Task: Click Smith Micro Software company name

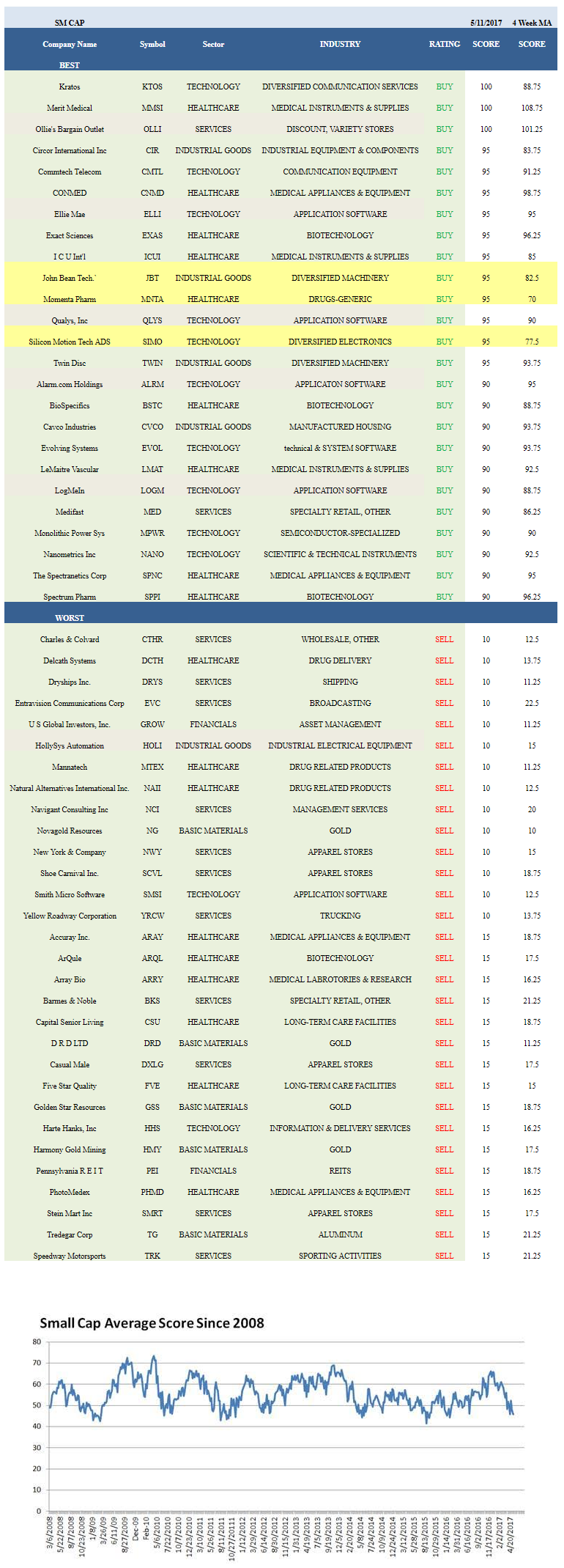Action: (x=70, y=894)
